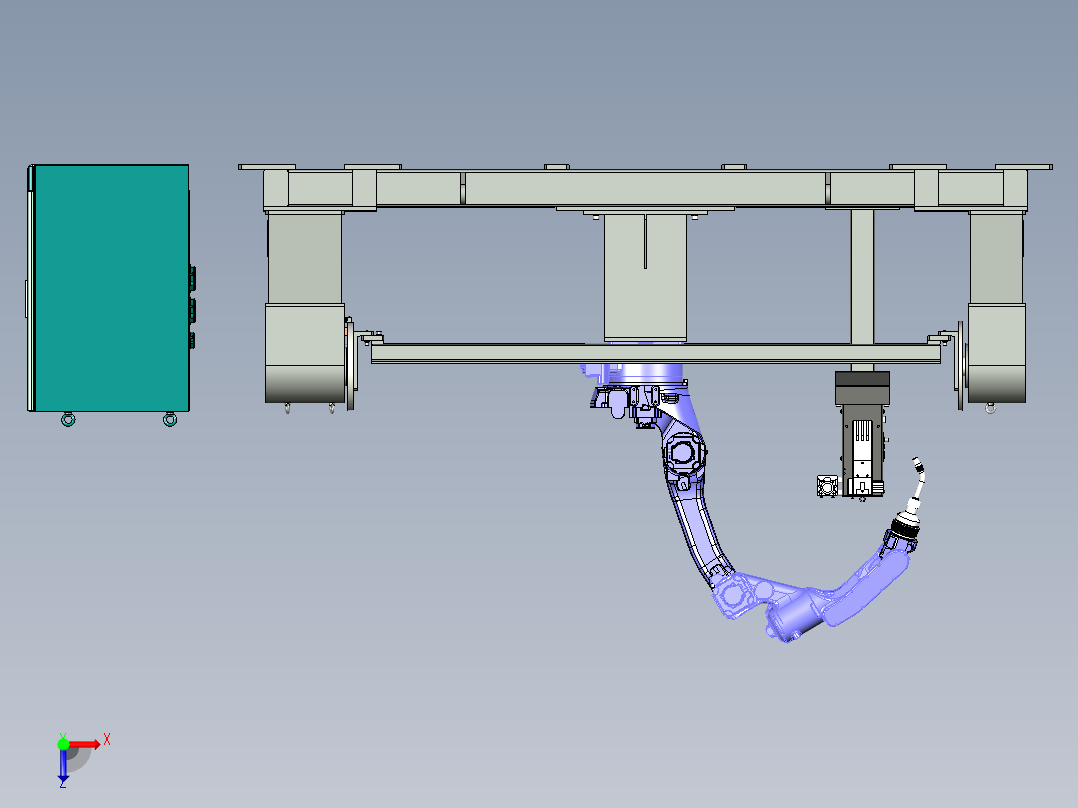Click the red X-axis arrow of the triad
The image size is (1078, 808).
pyautogui.click(x=84, y=744)
